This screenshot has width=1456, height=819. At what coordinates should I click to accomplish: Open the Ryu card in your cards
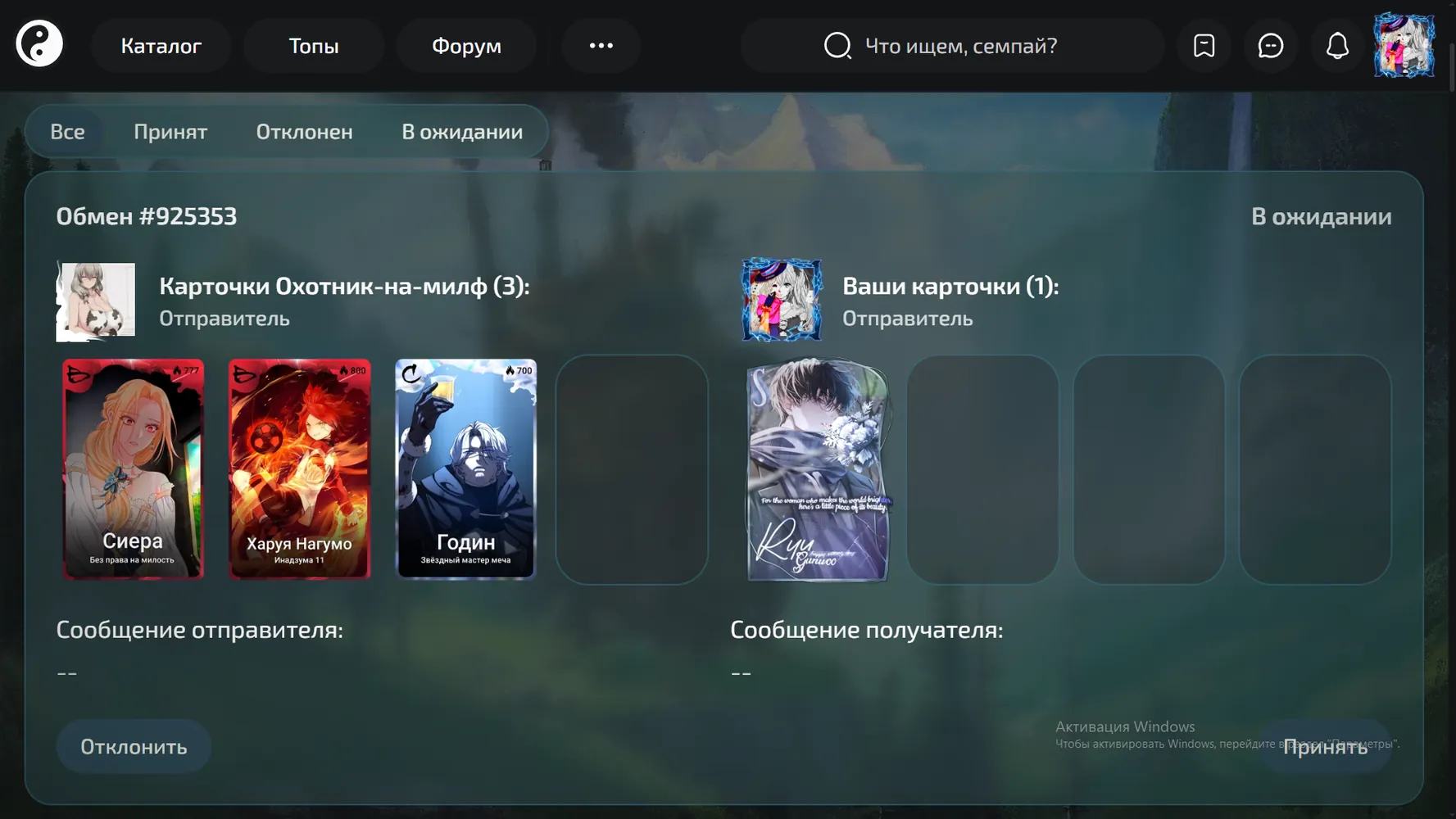point(818,471)
